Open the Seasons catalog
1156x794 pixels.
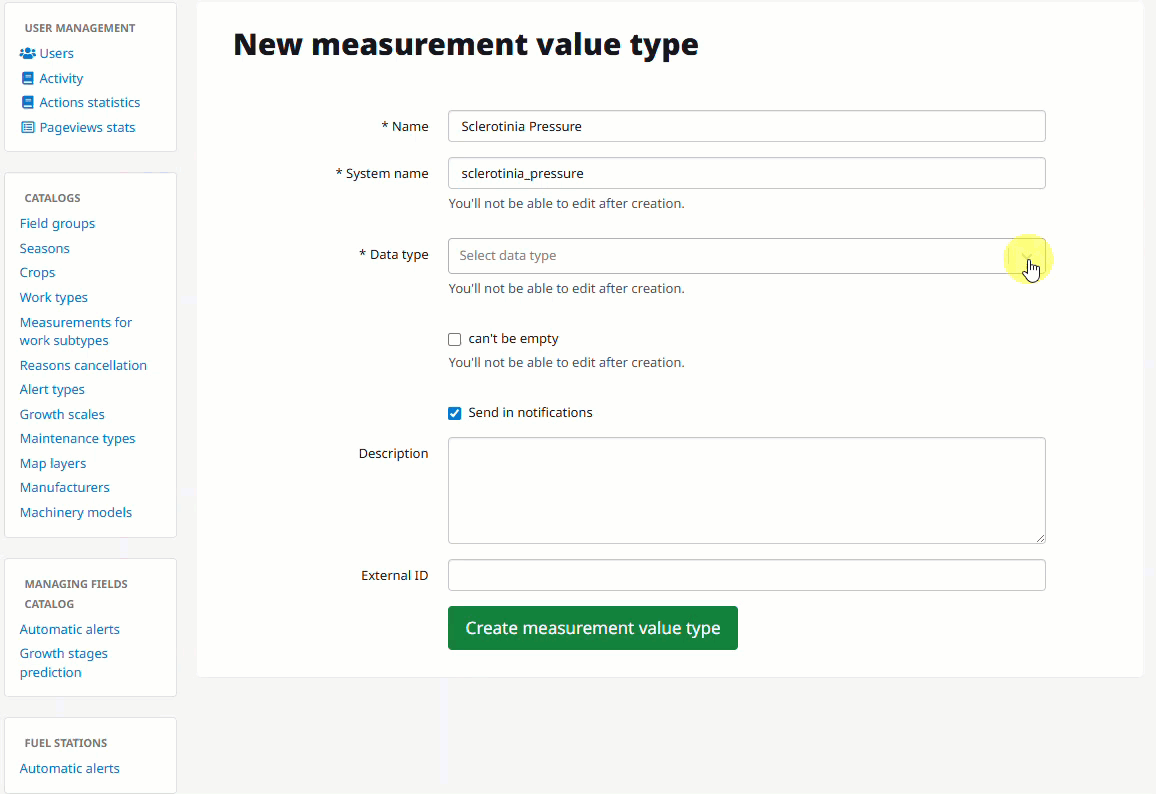point(44,248)
